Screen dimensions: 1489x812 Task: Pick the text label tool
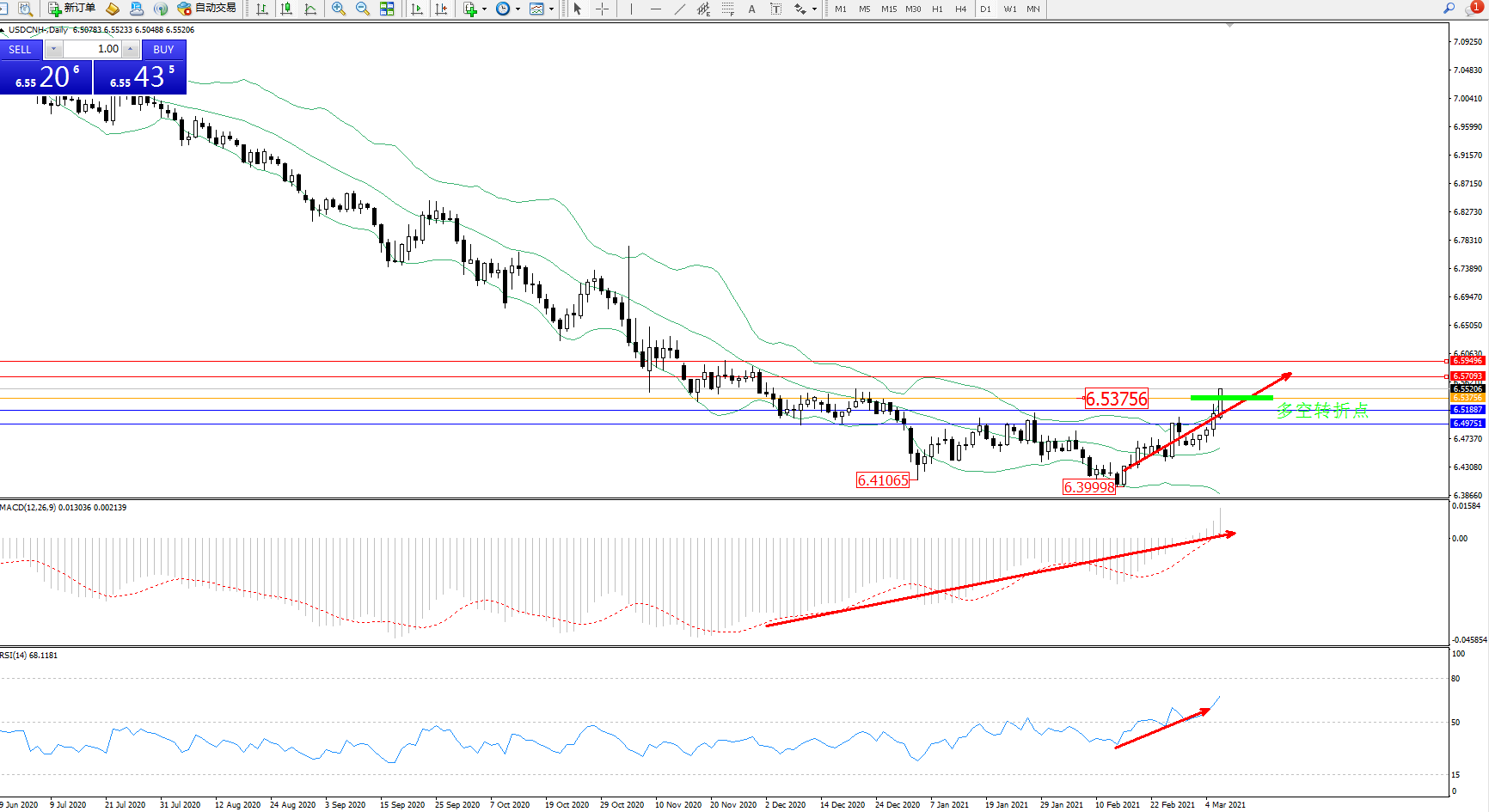pyautogui.click(x=751, y=9)
